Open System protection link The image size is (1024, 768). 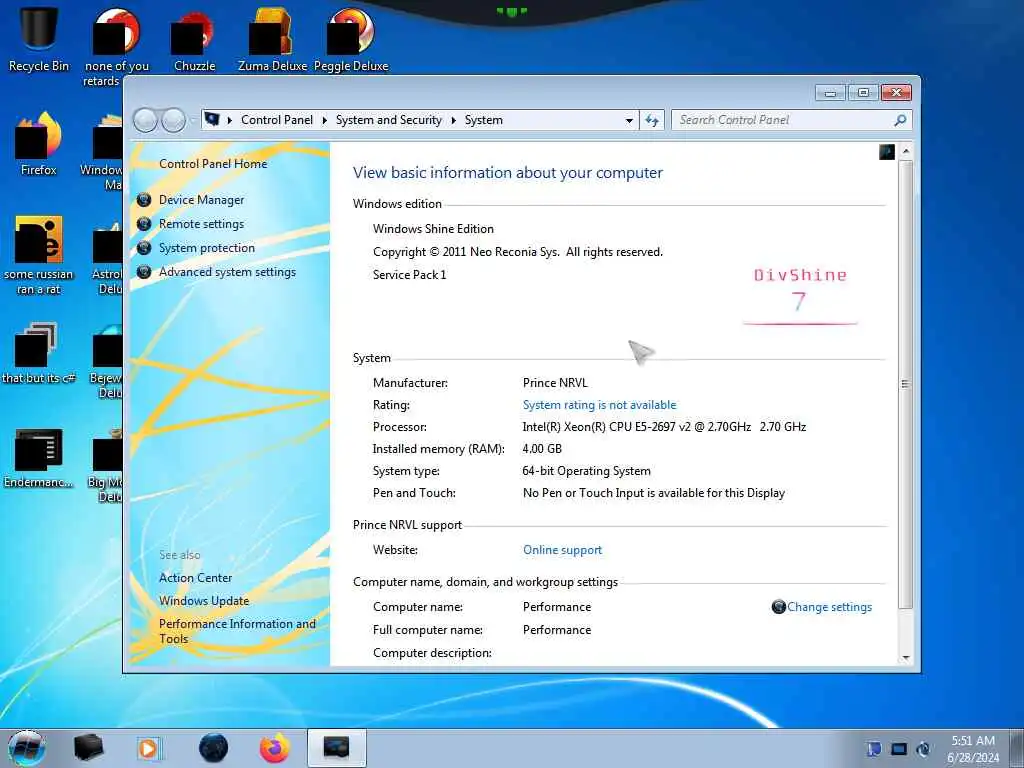206,248
